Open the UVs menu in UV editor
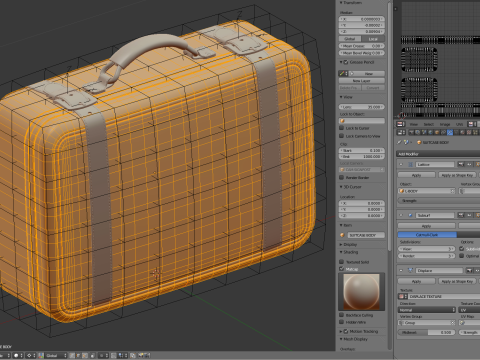The width and height of the screenshot is (480, 360). [x=460, y=124]
